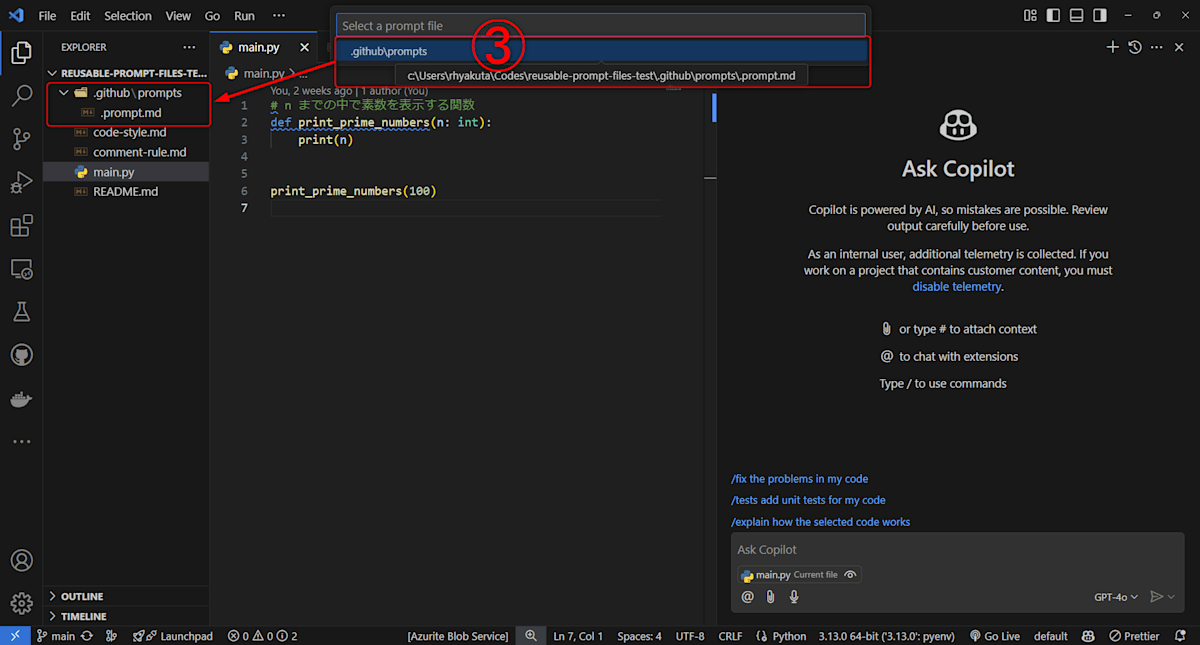Screen dimensions: 1200x645
Task: Open Prettier status in status bar
Action: (x=1134, y=636)
